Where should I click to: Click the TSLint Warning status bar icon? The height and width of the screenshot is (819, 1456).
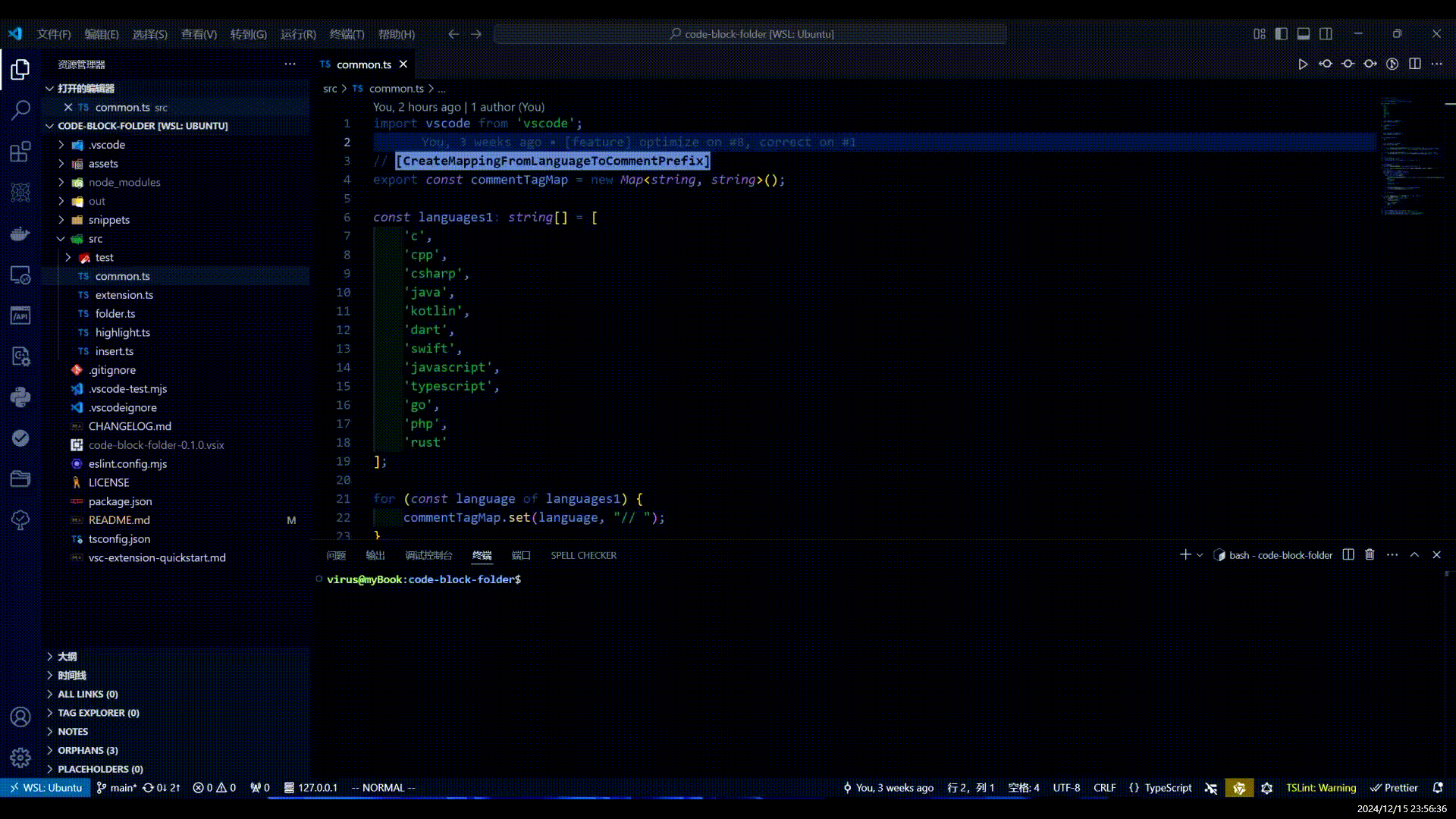[1322, 787]
